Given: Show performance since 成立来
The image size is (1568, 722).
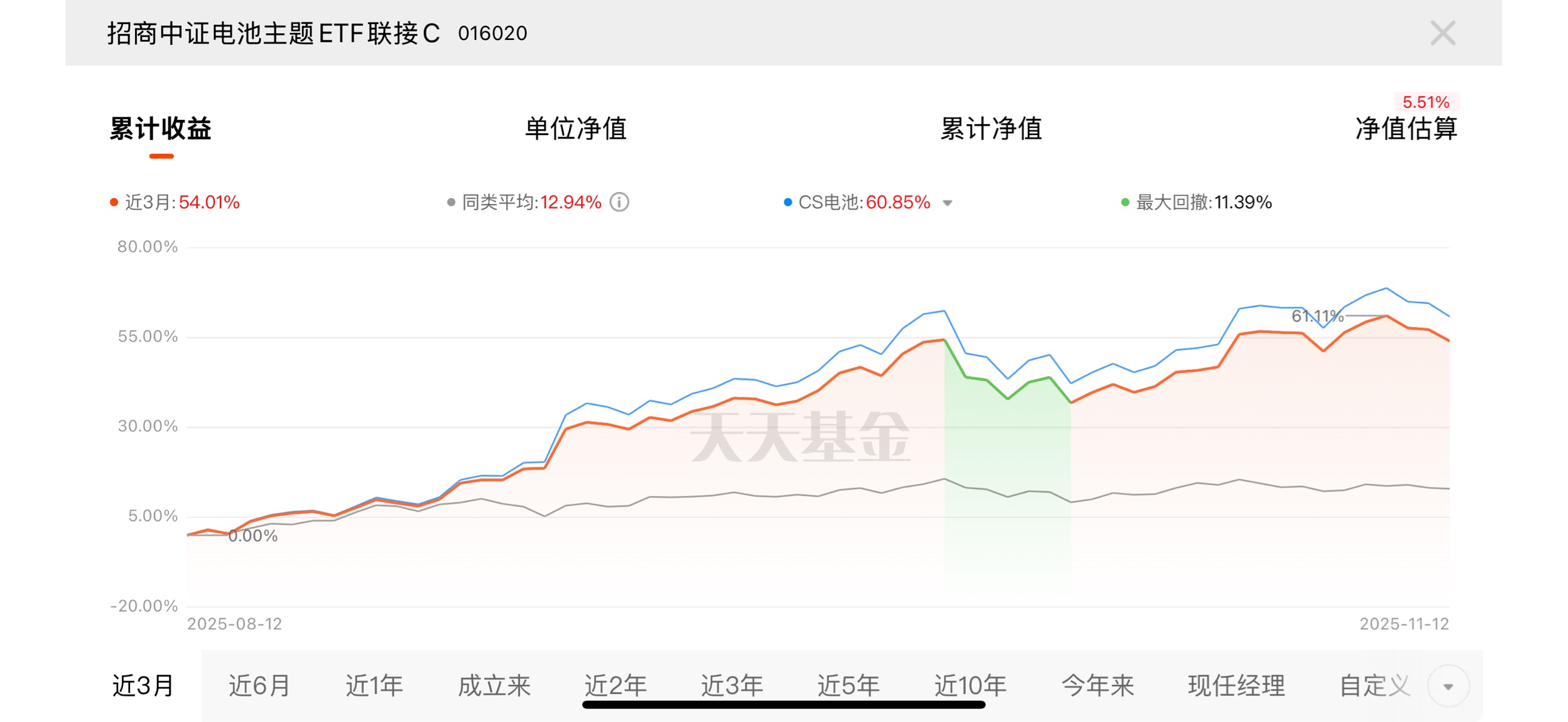Looking at the screenshot, I should pos(494,686).
